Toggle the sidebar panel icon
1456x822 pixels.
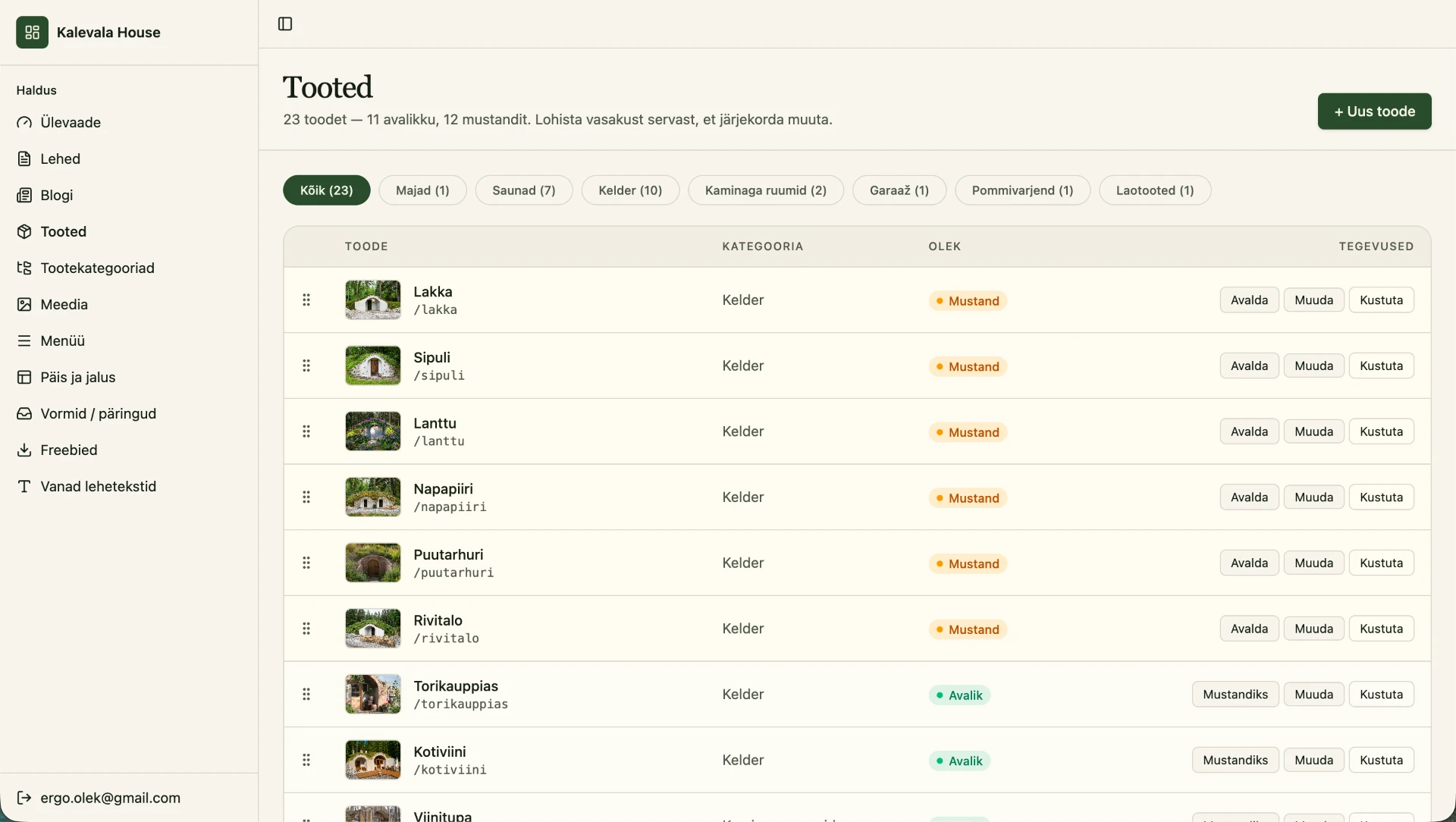285,24
